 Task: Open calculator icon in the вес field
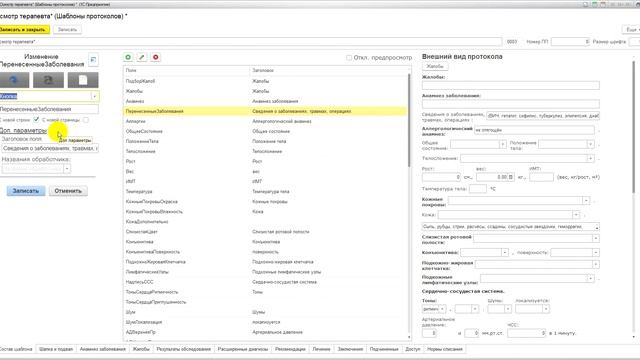(511, 177)
